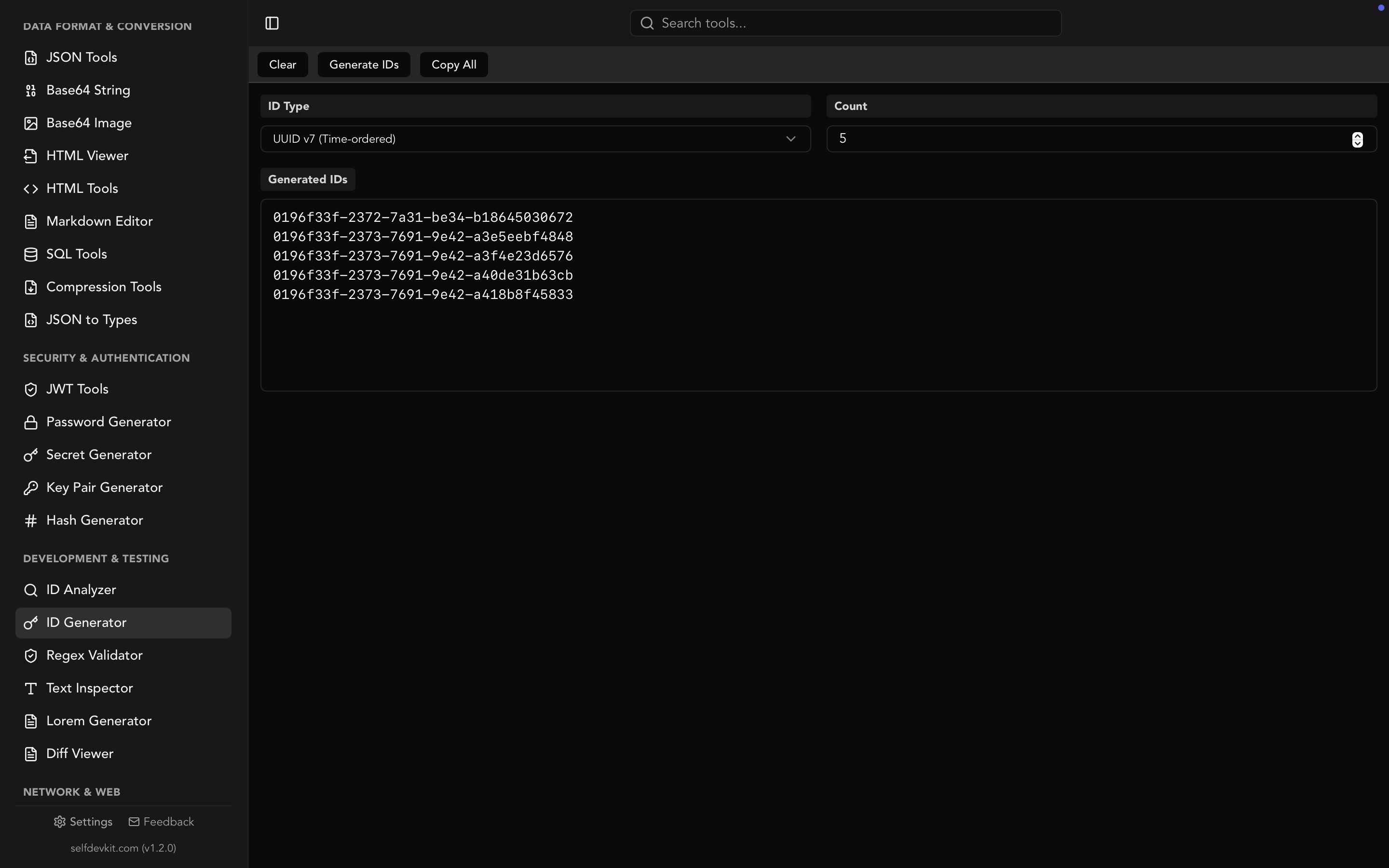Switch to the Diff Viewer tool
Image resolution: width=1389 pixels, height=868 pixels.
(x=79, y=753)
